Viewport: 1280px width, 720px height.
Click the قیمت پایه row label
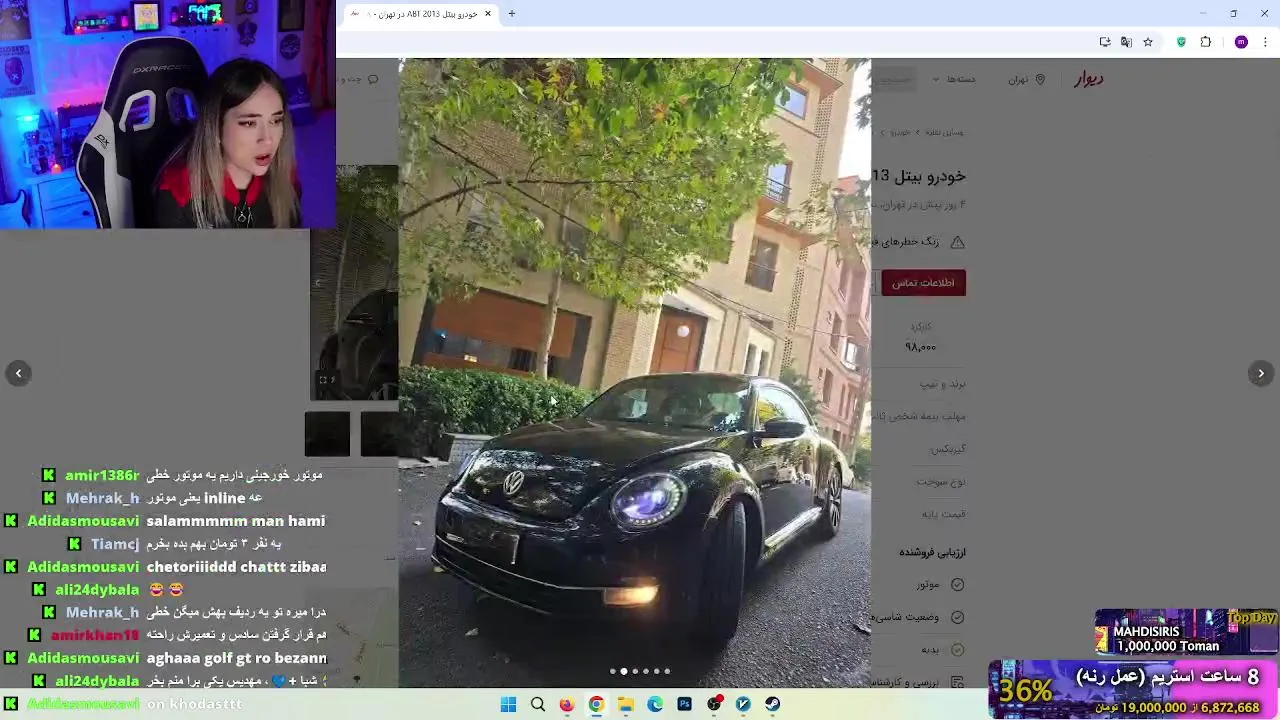943,514
